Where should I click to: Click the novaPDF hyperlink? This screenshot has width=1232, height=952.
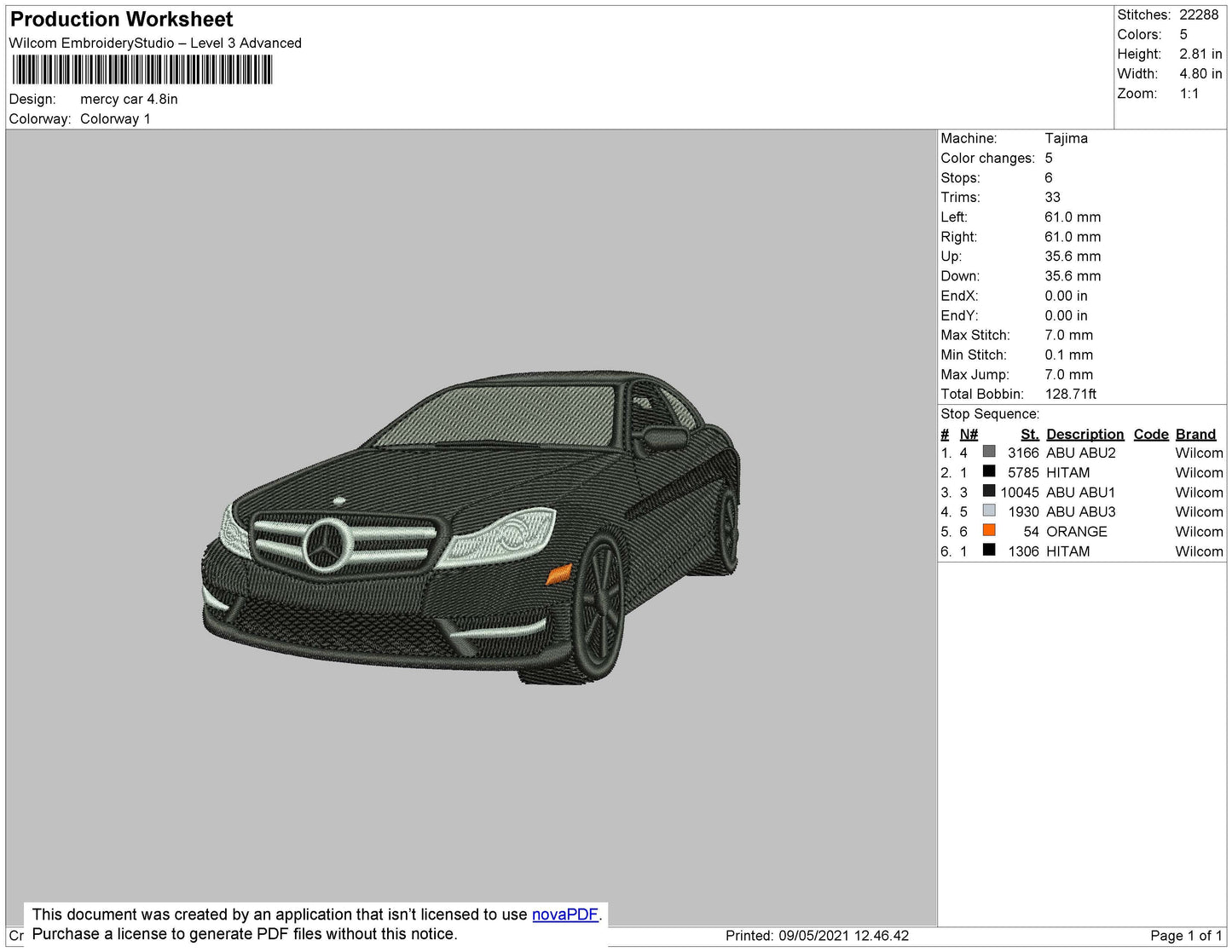[x=565, y=914]
